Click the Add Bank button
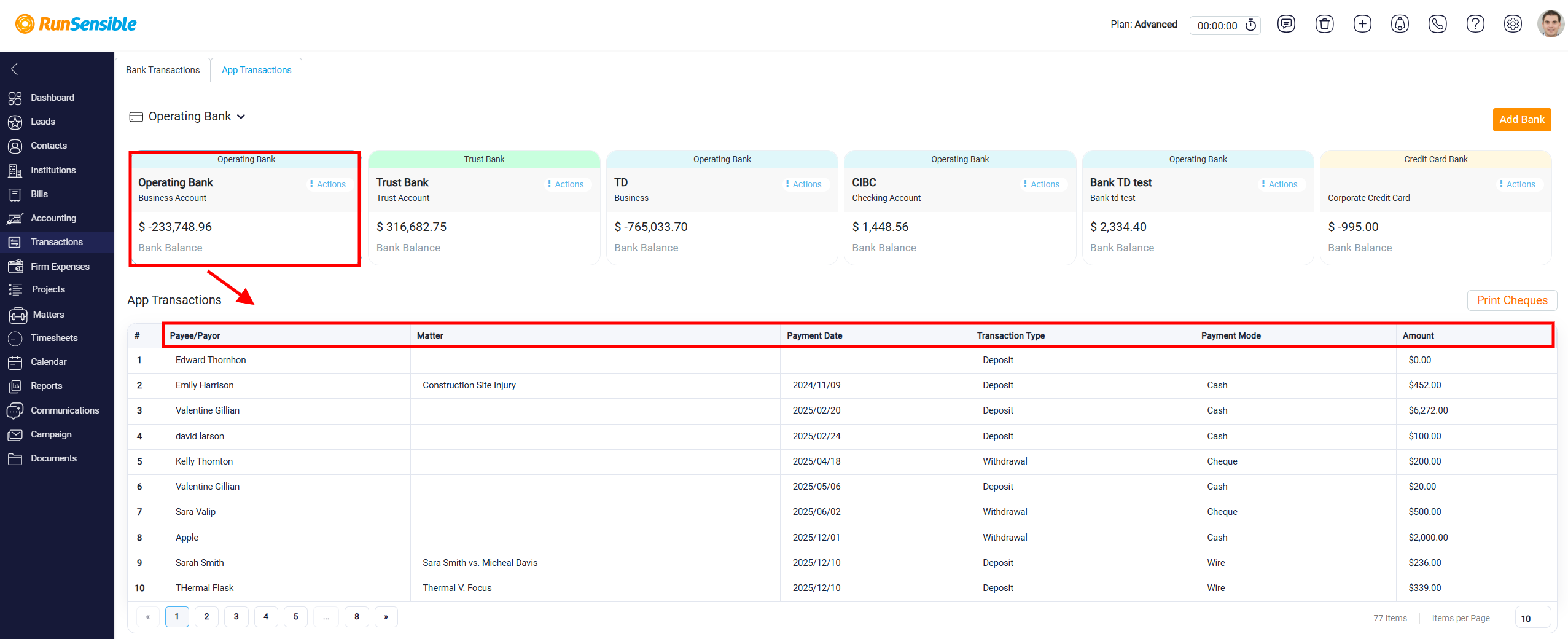 coord(1522,120)
